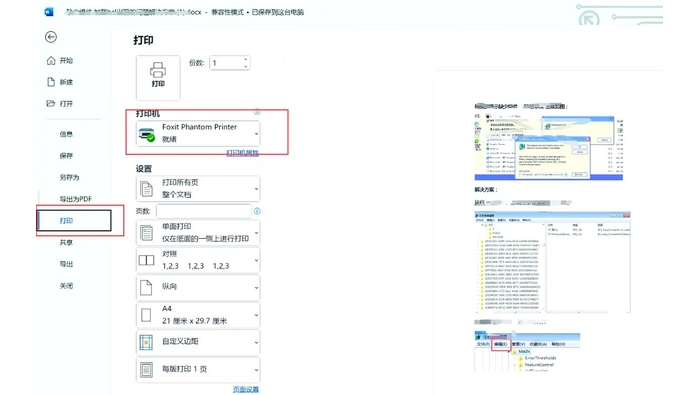Open the 共享 share page
The image size is (700, 395).
coord(66,242)
